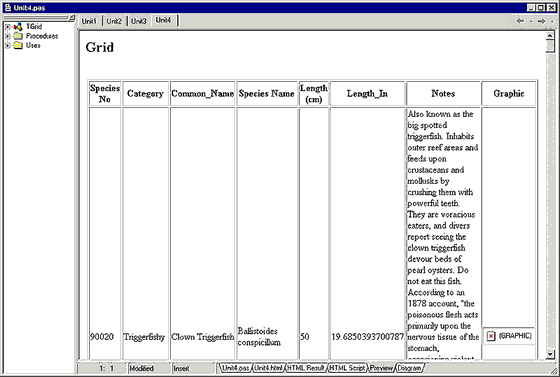Switch to the Unit1 tab
Screen dimensions: 560x377
pos(90,21)
